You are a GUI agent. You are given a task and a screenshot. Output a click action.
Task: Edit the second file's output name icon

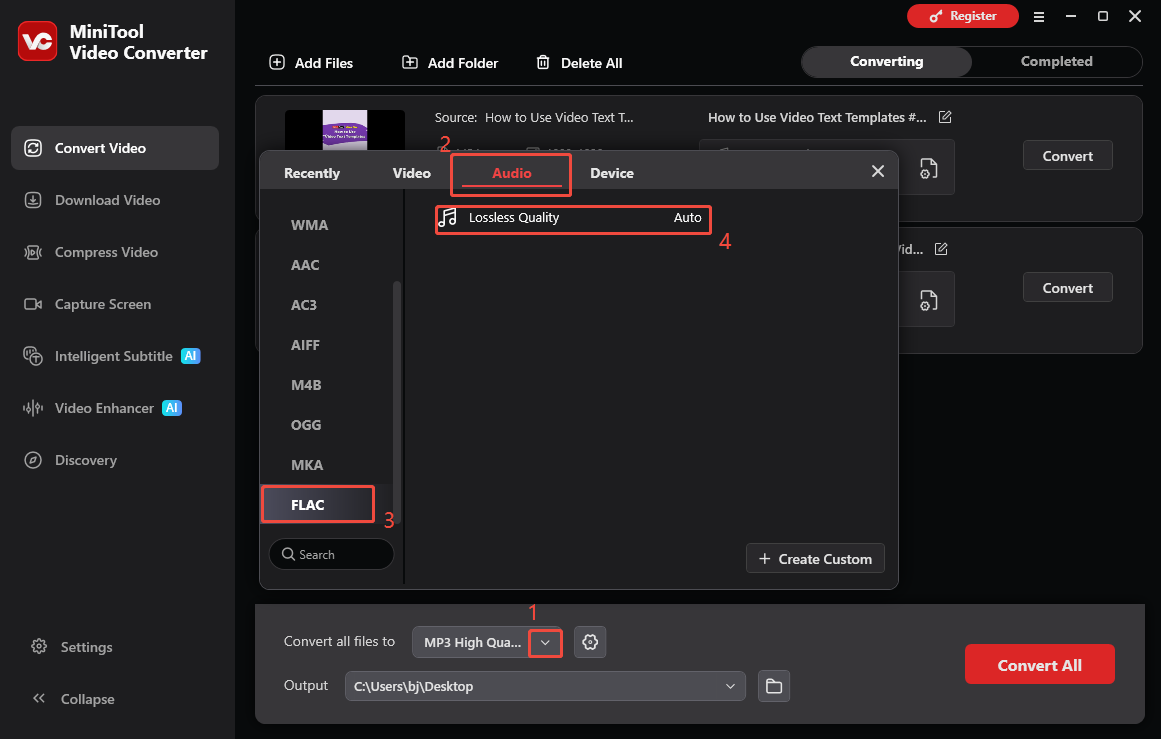pyautogui.click(x=941, y=249)
